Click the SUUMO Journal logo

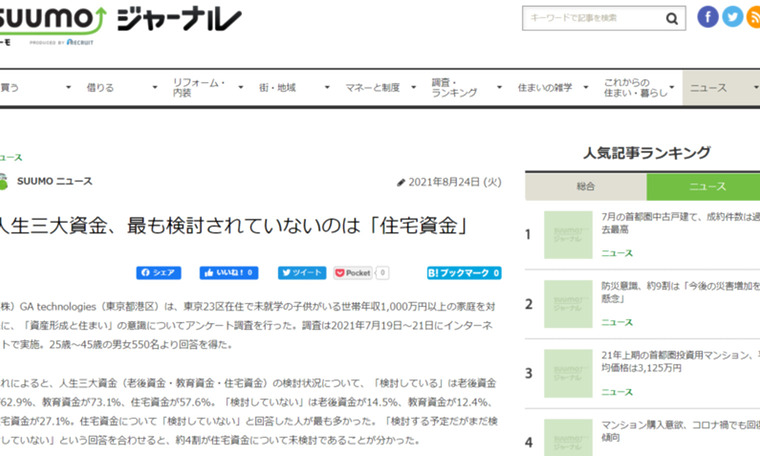point(120,22)
